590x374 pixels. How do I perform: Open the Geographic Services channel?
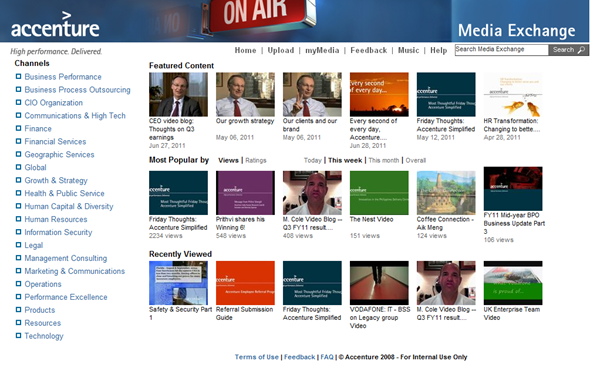pos(59,154)
